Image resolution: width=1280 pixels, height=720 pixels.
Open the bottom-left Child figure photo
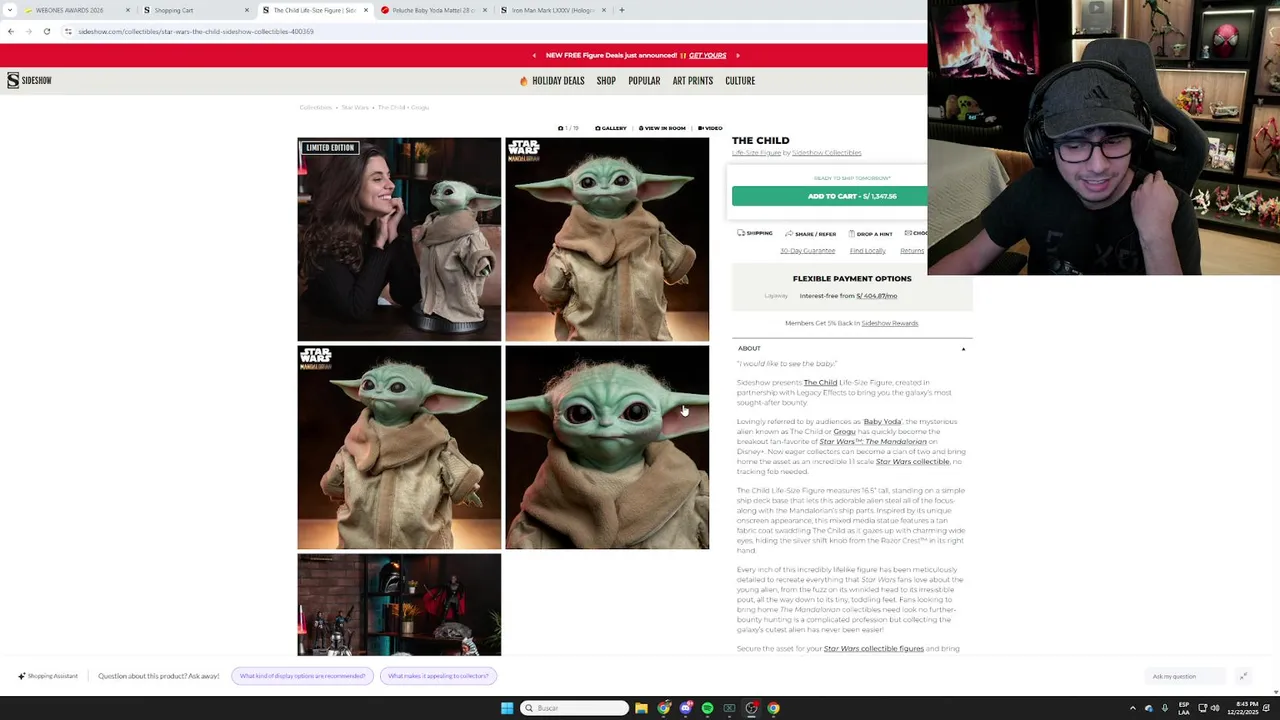coord(399,447)
